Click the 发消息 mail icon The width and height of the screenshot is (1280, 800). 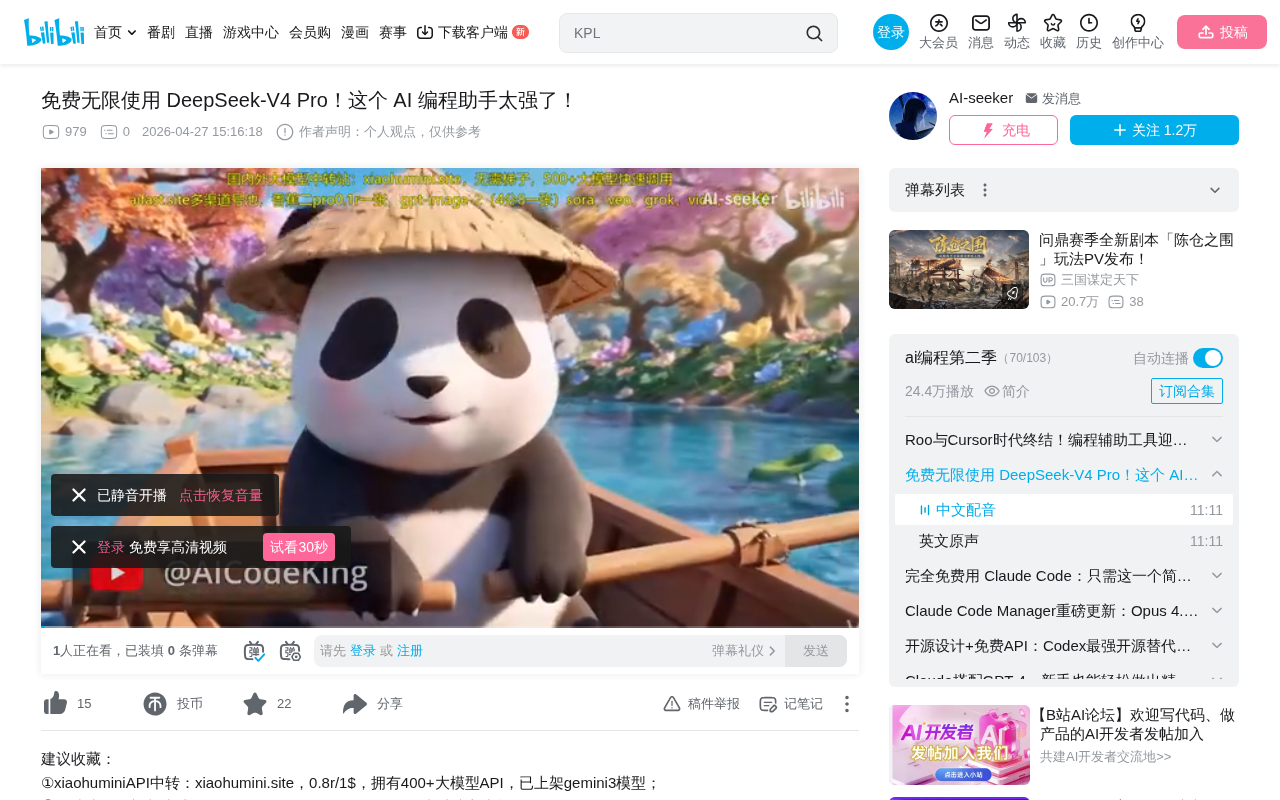[x=1031, y=98]
